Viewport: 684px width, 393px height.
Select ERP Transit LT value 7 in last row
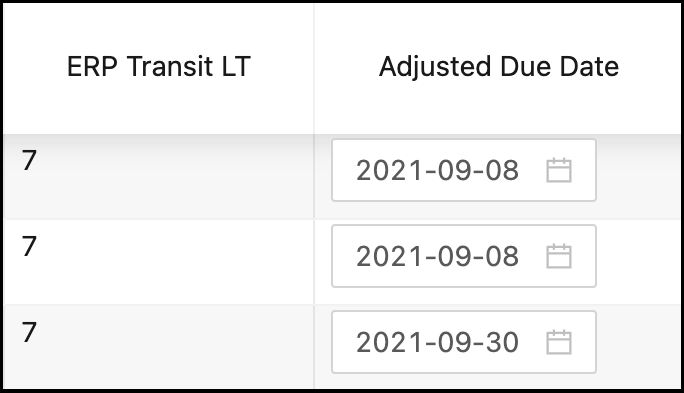click(x=29, y=332)
